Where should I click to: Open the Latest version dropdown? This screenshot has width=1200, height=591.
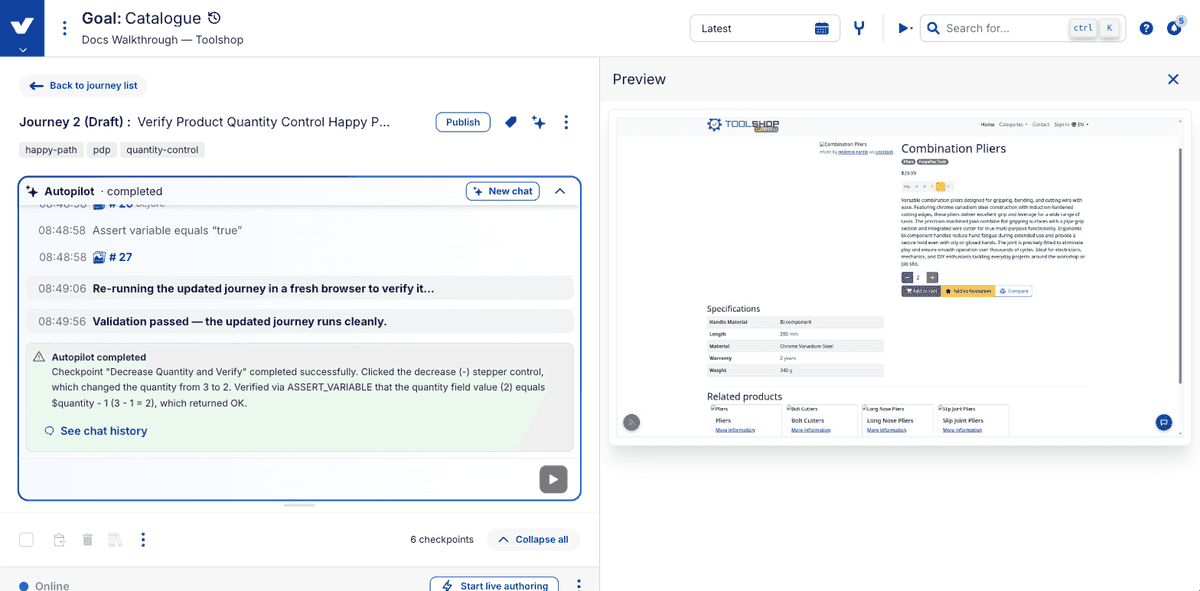766,28
